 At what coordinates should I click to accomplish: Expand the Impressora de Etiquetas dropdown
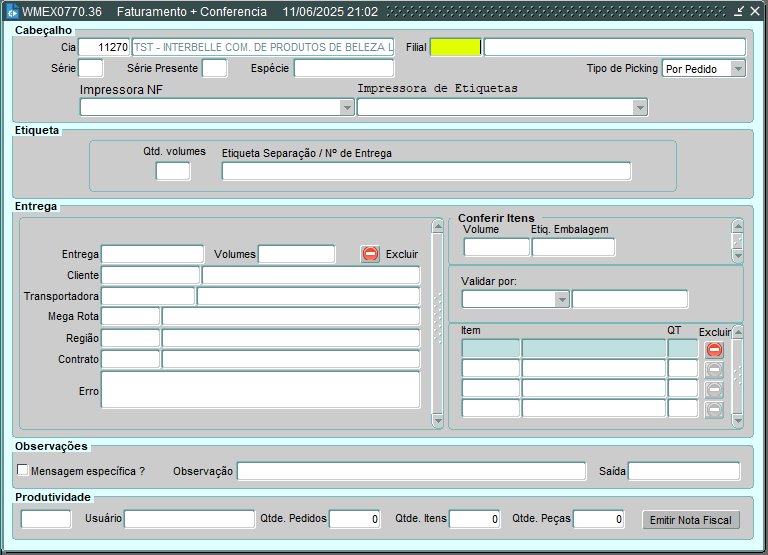640,108
